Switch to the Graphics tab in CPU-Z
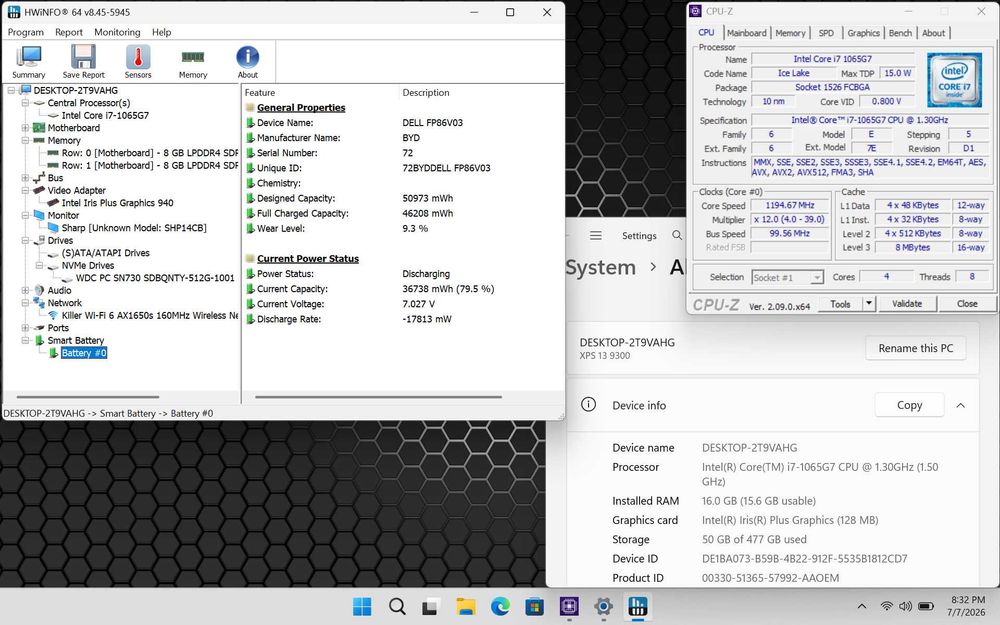The width and height of the screenshot is (1000, 625). 864,33
